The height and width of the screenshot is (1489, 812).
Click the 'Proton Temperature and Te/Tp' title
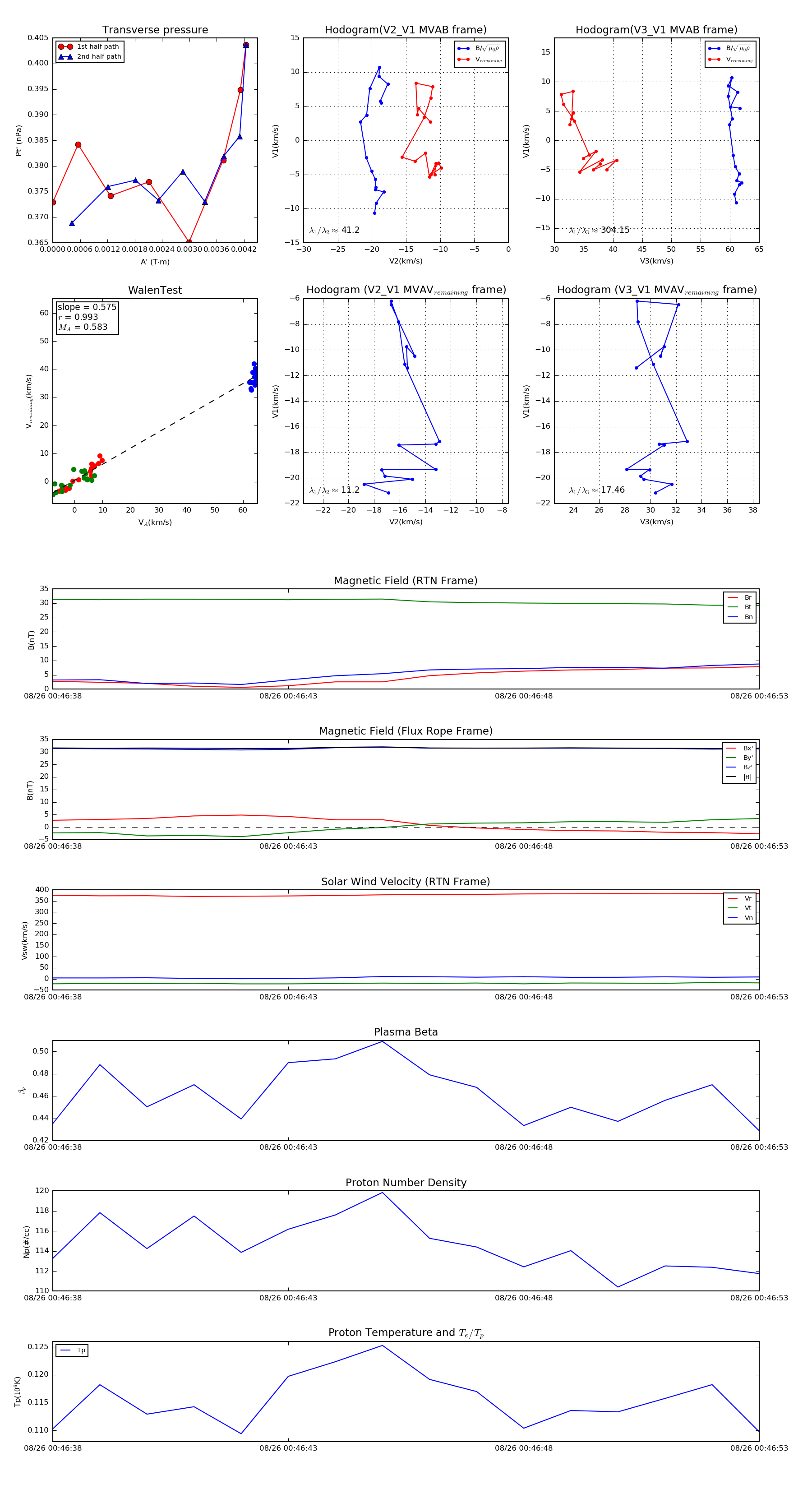[x=406, y=1333]
